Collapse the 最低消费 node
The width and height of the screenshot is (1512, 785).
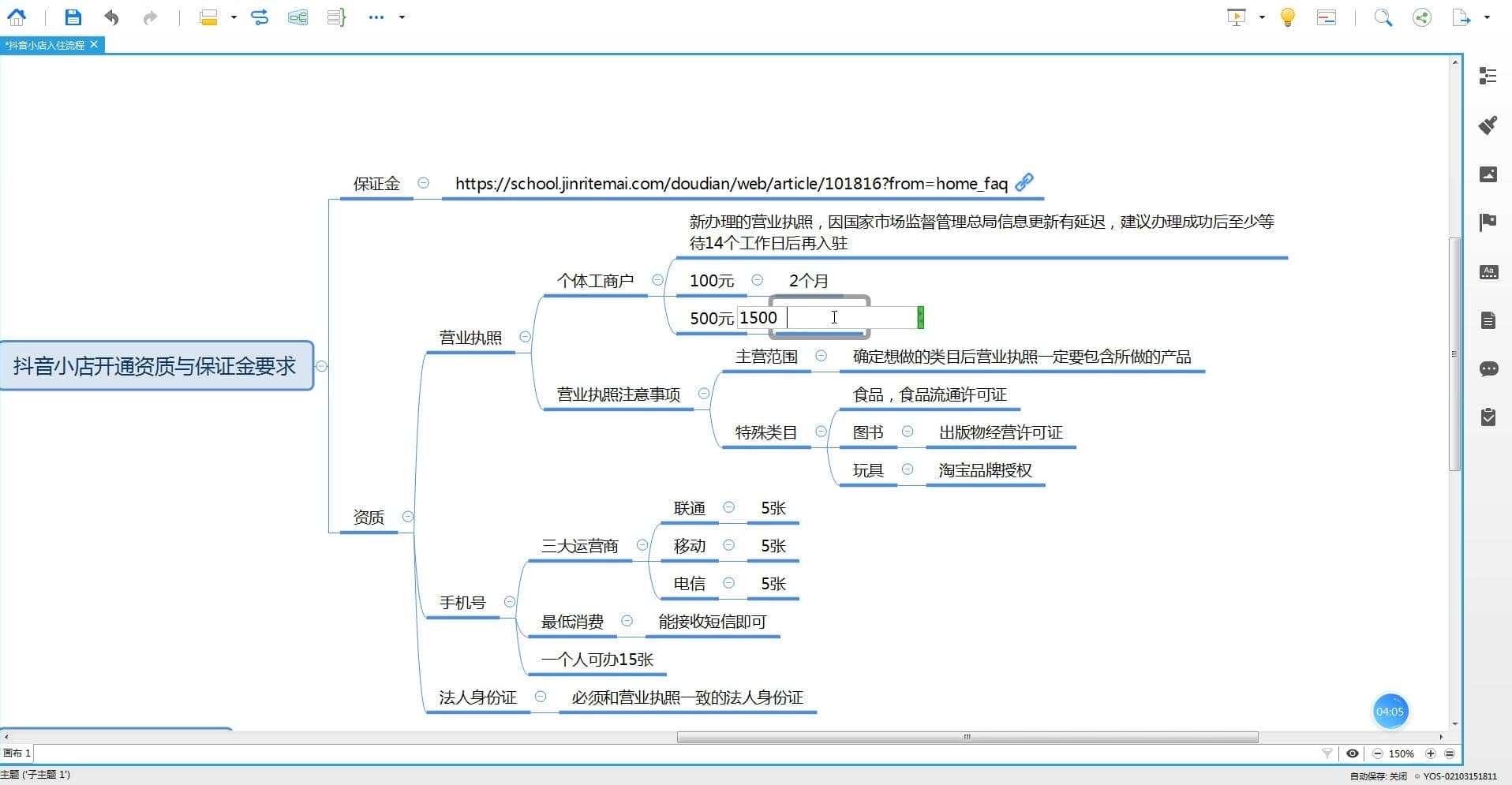coord(627,621)
